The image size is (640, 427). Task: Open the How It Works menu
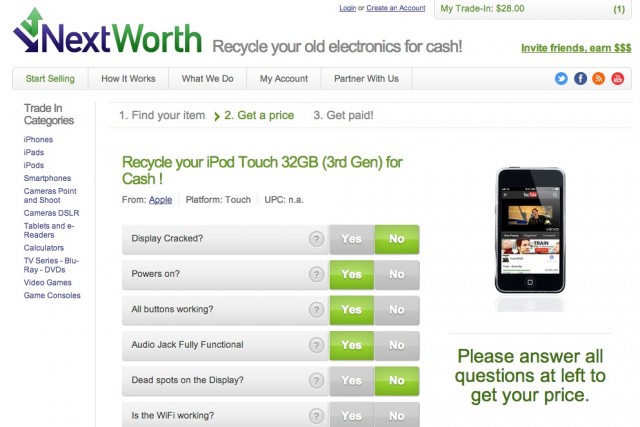[x=128, y=78]
